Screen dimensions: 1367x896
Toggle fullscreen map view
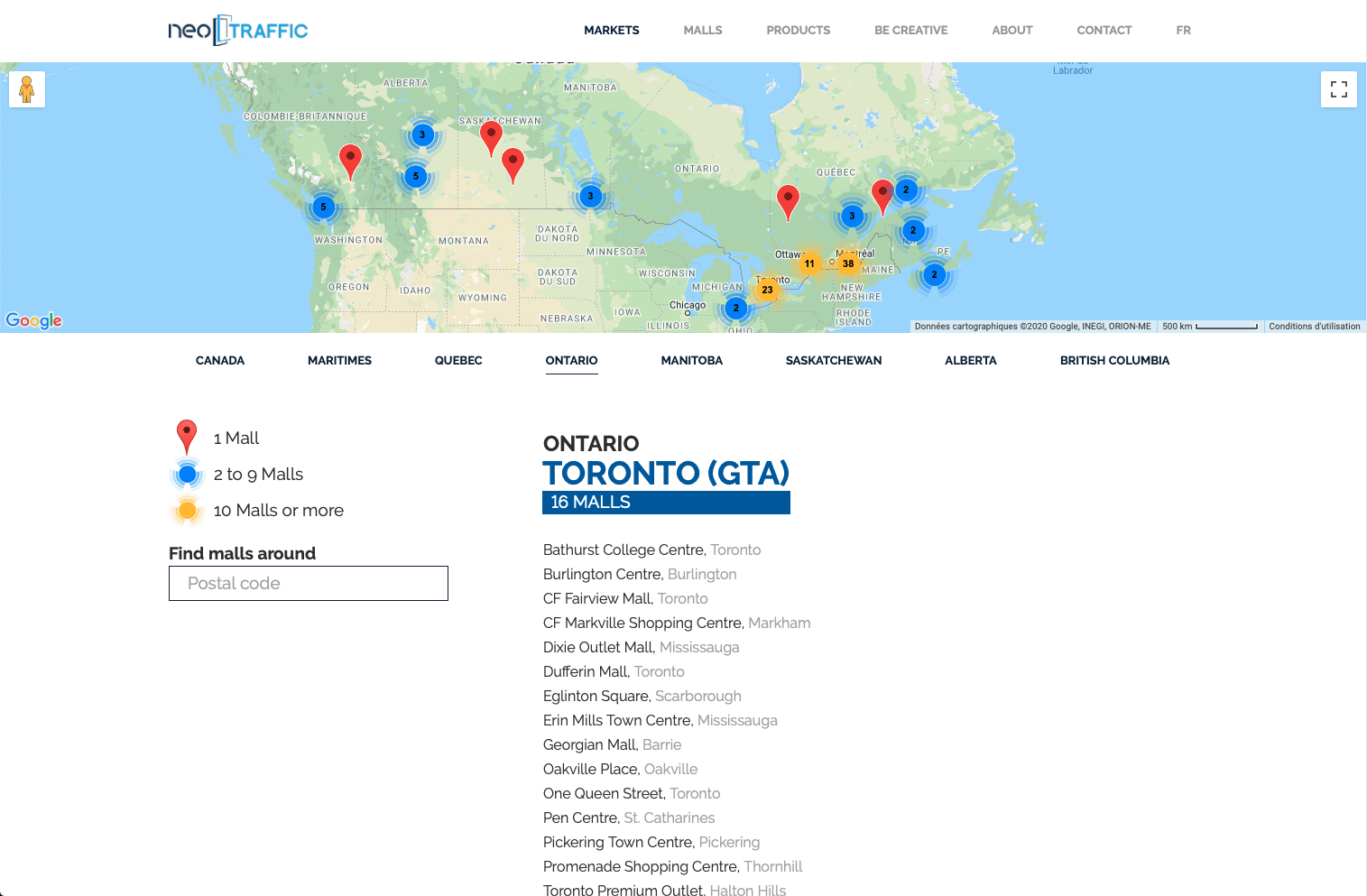click(x=1338, y=89)
